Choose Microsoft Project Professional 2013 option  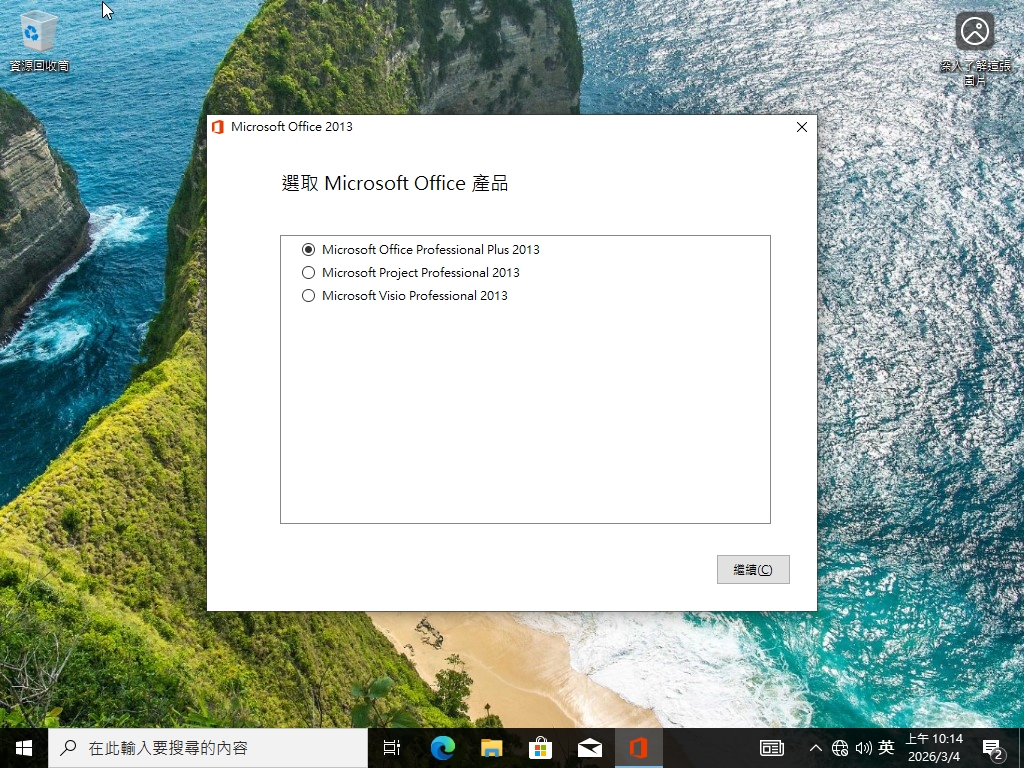tap(308, 272)
